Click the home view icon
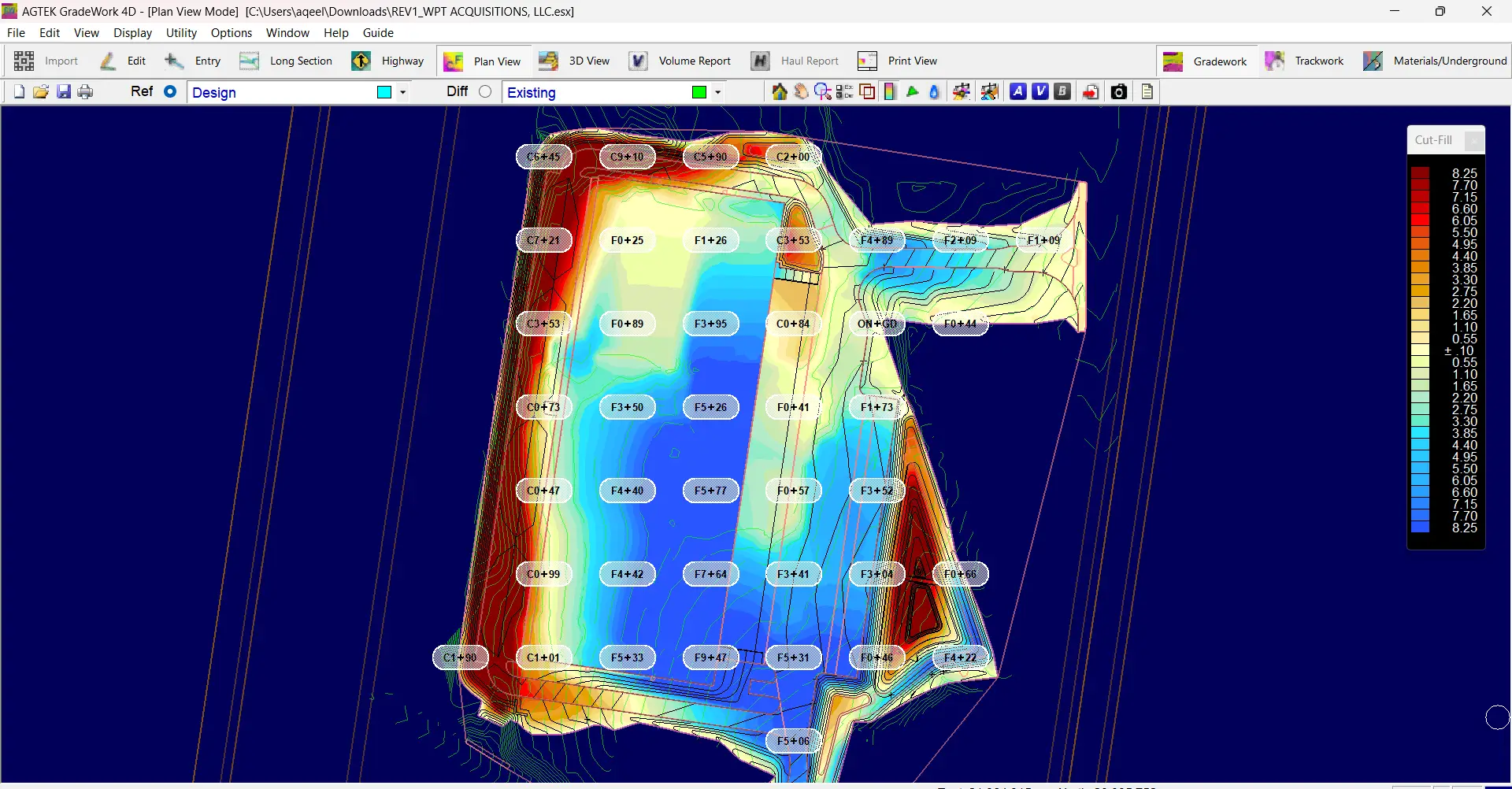The image size is (1512, 789). [x=779, y=92]
